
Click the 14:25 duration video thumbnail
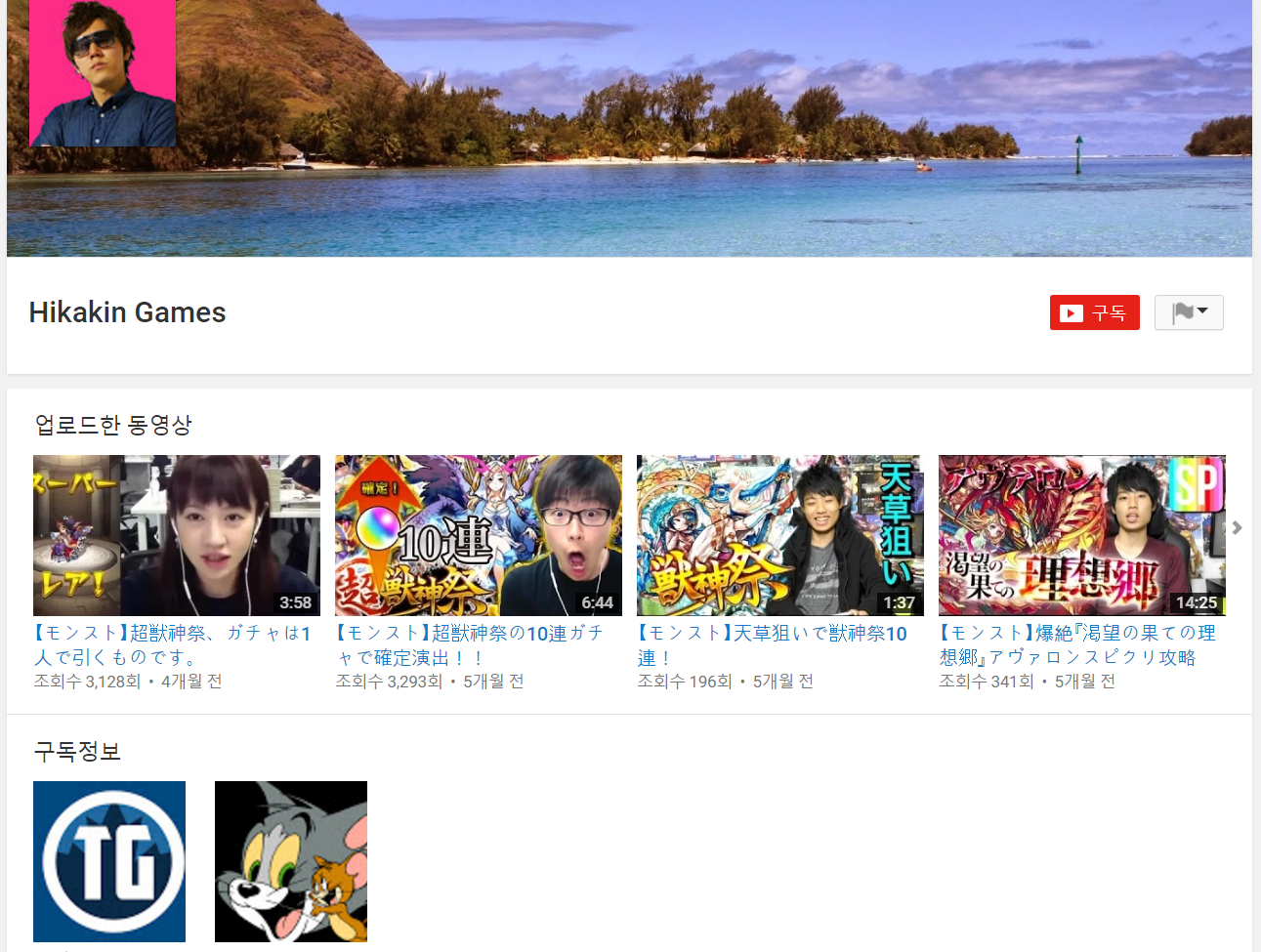[1081, 535]
